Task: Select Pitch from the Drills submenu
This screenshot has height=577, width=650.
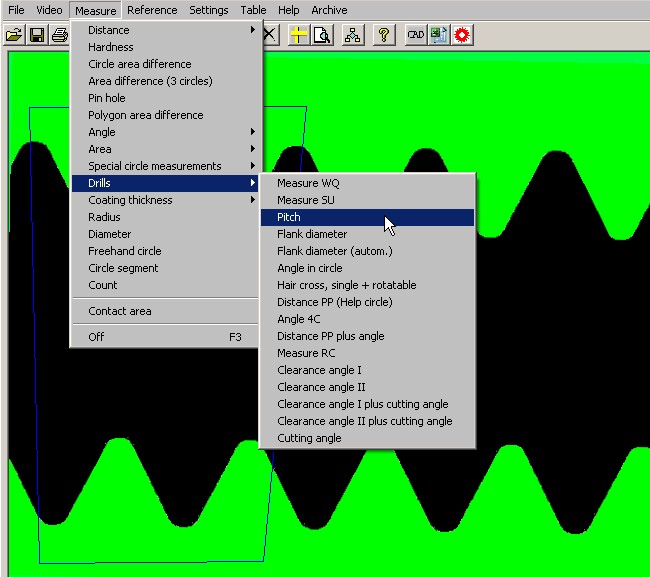Action: 289,217
